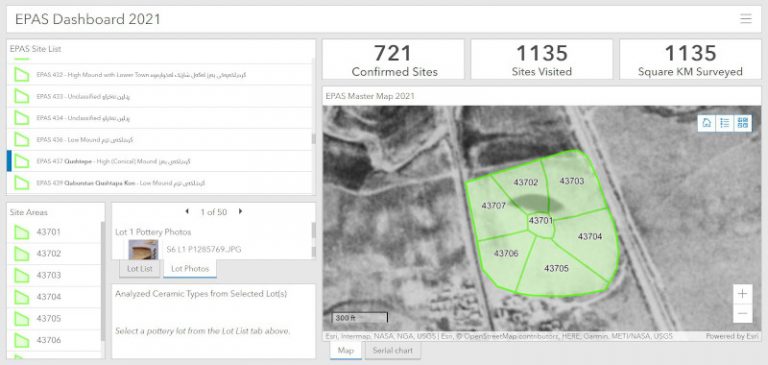Switch to the Lot List tab
Image resolution: width=768 pixels, height=365 pixels.
[140, 268]
